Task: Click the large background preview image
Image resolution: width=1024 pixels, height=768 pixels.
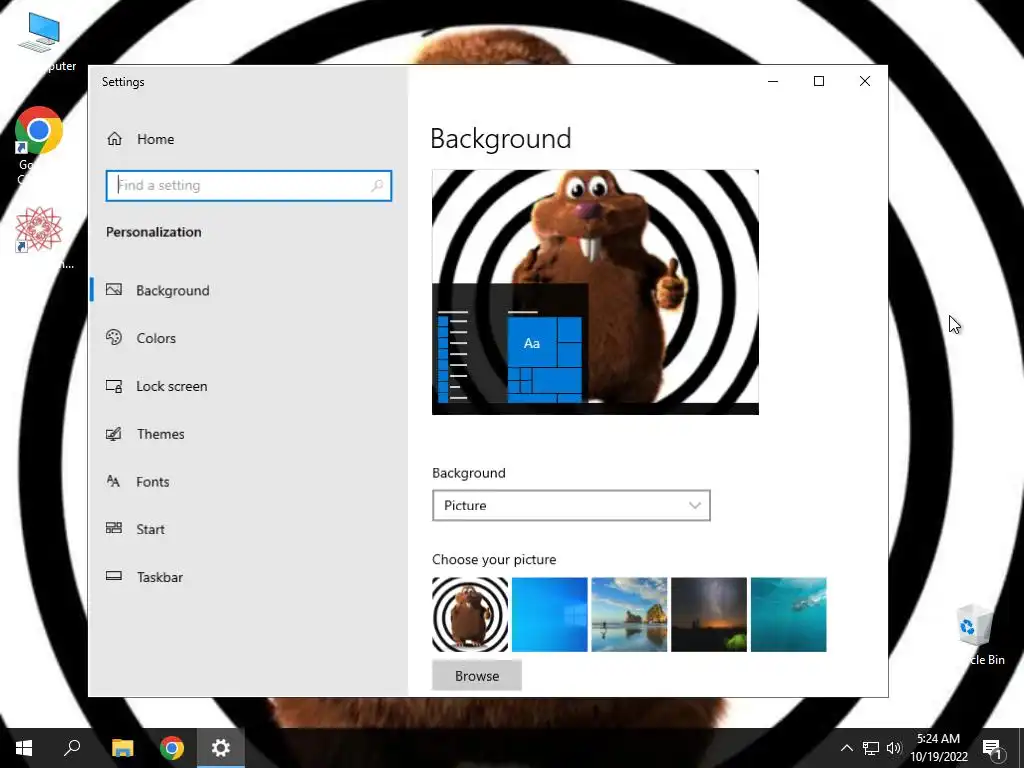Action: tap(595, 292)
